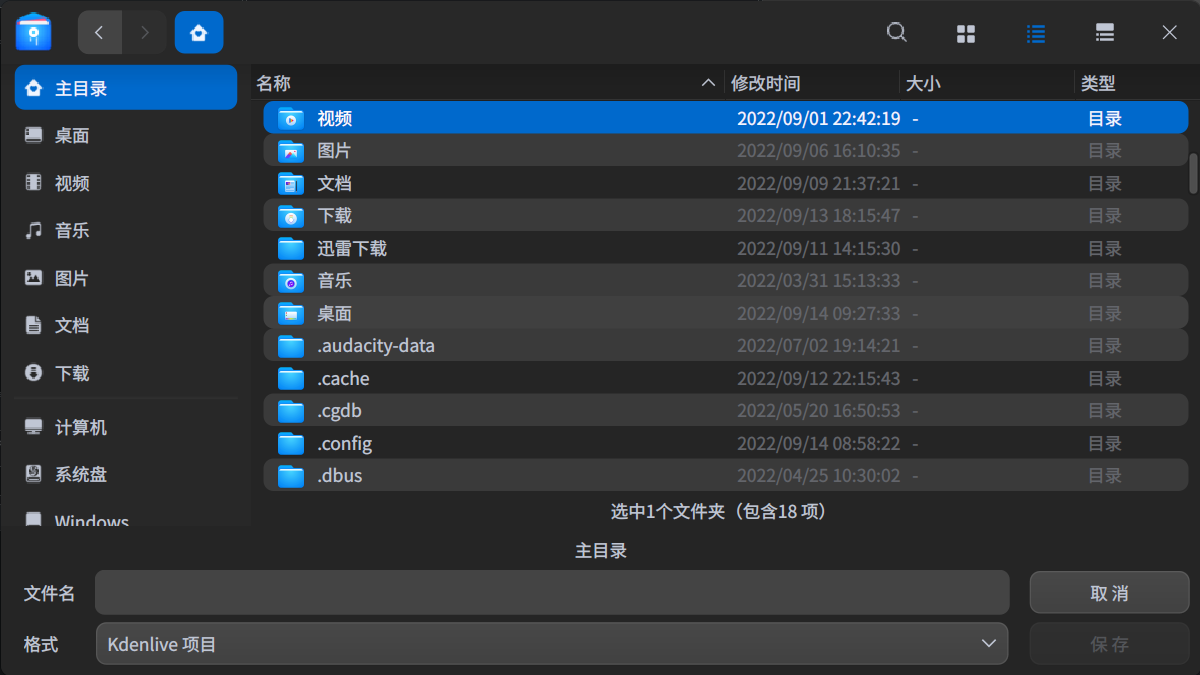Image resolution: width=1200 pixels, height=675 pixels.
Task: Open 文档 in the sidebar
Action: coord(126,325)
